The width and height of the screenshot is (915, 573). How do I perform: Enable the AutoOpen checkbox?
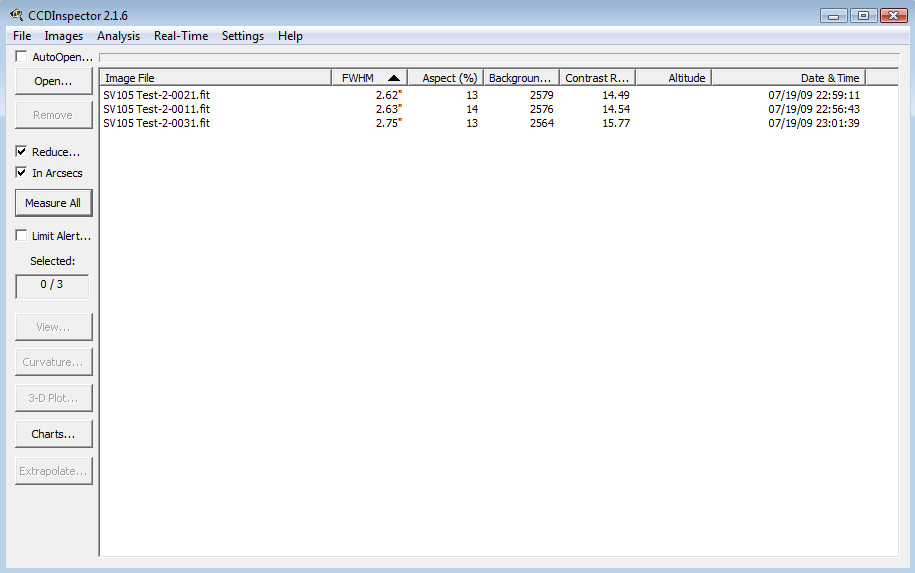(x=22, y=57)
